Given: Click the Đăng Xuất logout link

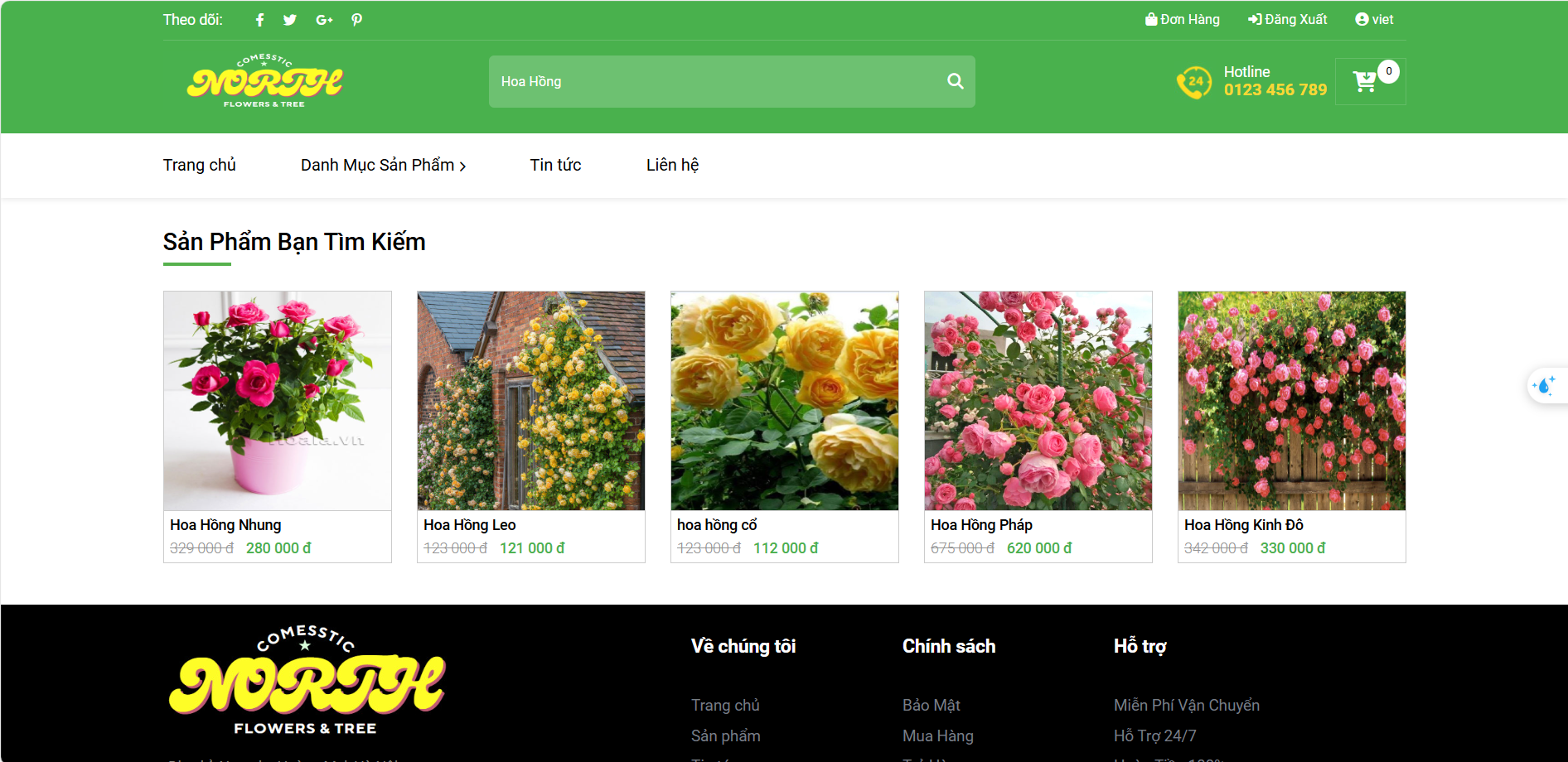Looking at the screenshot, I should click(1288, 19).
